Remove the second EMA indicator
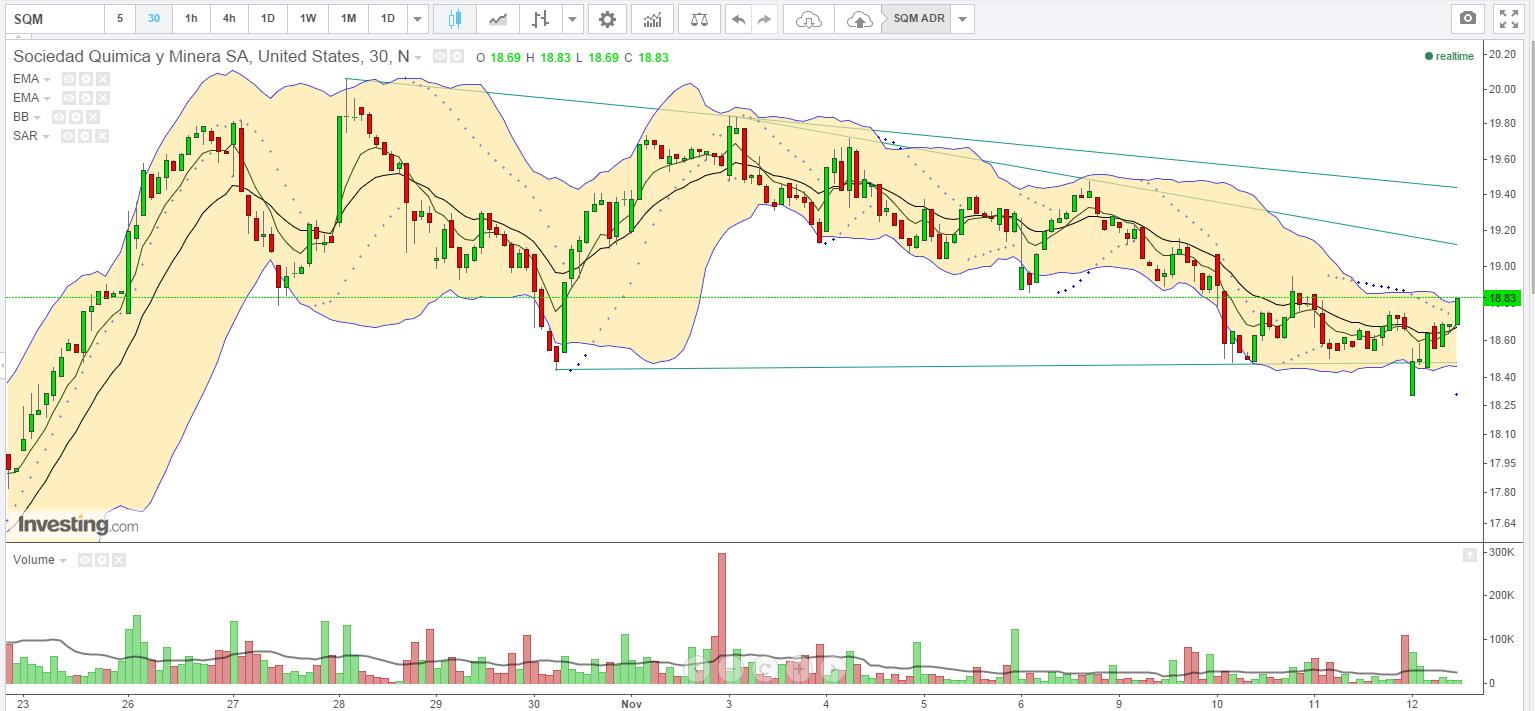The height and width of the screenshot is (711, 1535). pyautogui.click(x=103, y=98)
